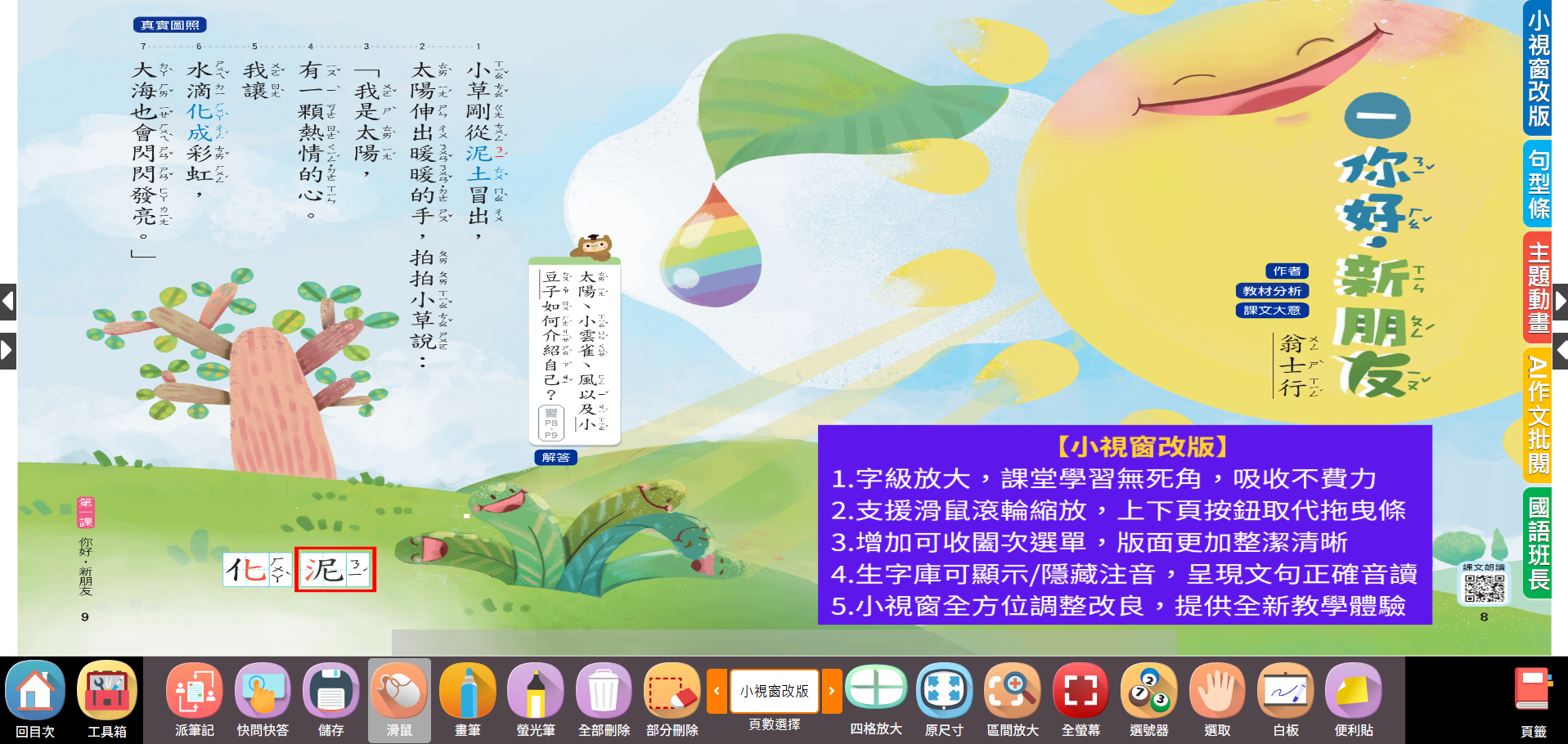1568x744 pixels.
Task: Go to previous page with orange left arrow
Action: click(x=717, y=691)
